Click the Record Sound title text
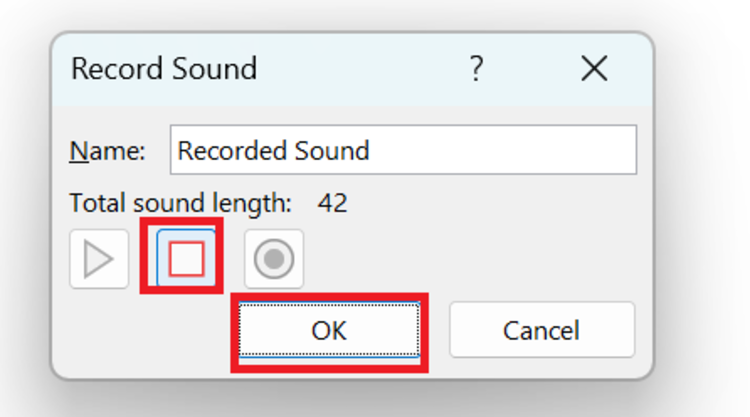750x417 pixels. [x=164, y=68]
